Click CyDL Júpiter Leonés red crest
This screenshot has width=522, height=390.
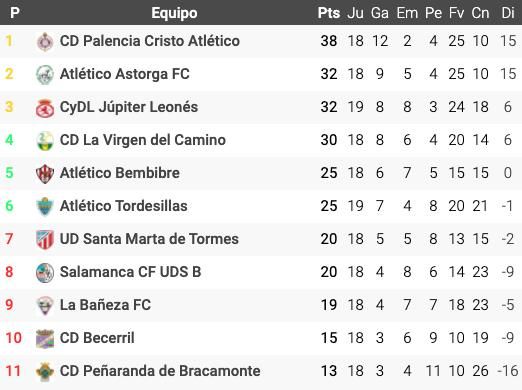(45, 108)
